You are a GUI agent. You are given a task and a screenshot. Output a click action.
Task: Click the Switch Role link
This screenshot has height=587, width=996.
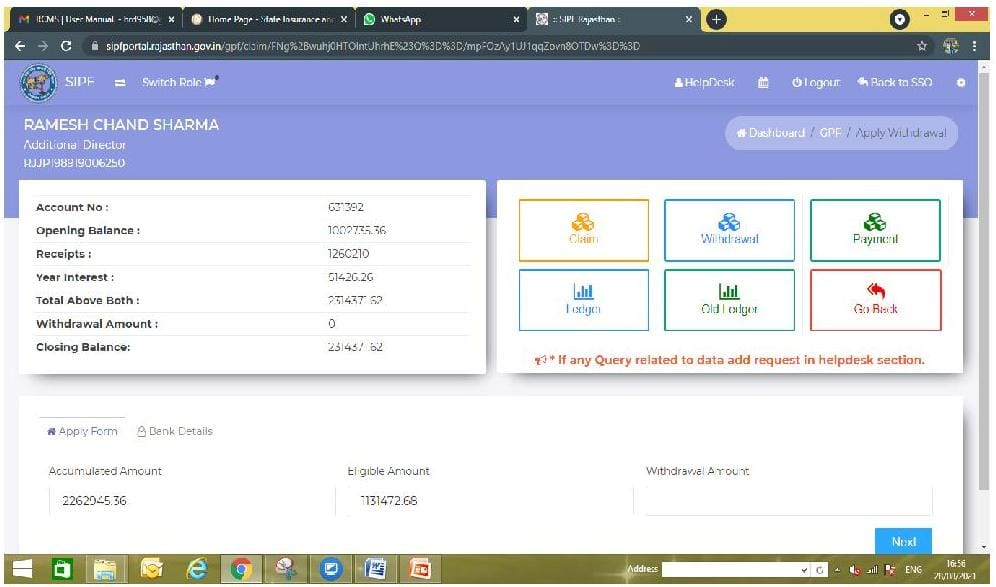point(180,83)
